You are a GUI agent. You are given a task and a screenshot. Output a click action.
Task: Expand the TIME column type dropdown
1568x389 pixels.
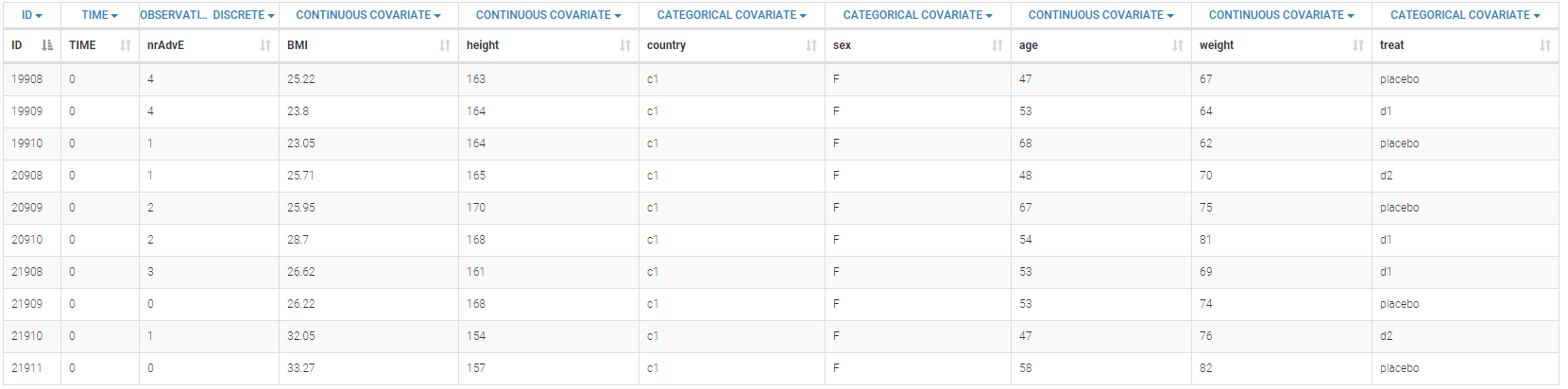click(x=100, y=15)
